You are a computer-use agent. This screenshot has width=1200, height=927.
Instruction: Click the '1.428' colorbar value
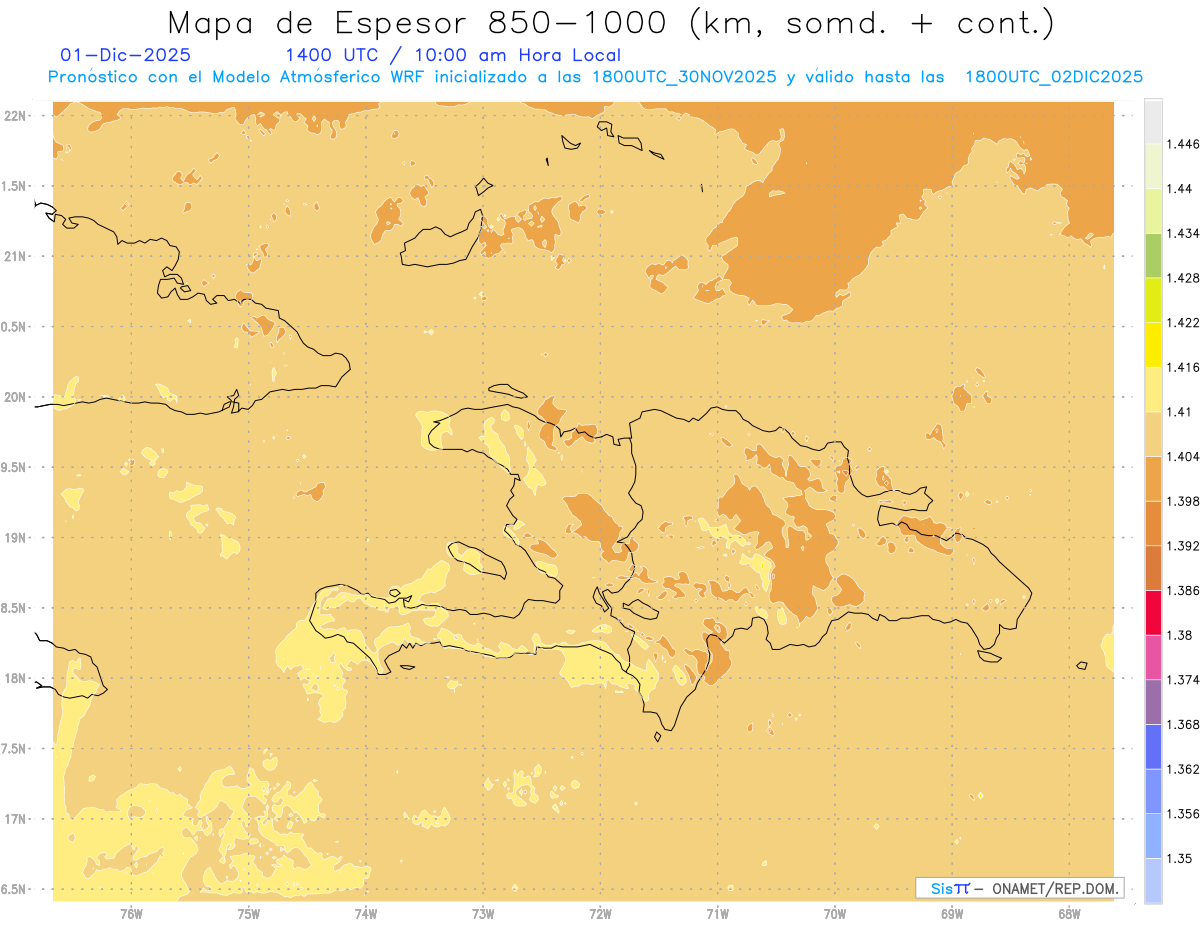[1184, 278]
